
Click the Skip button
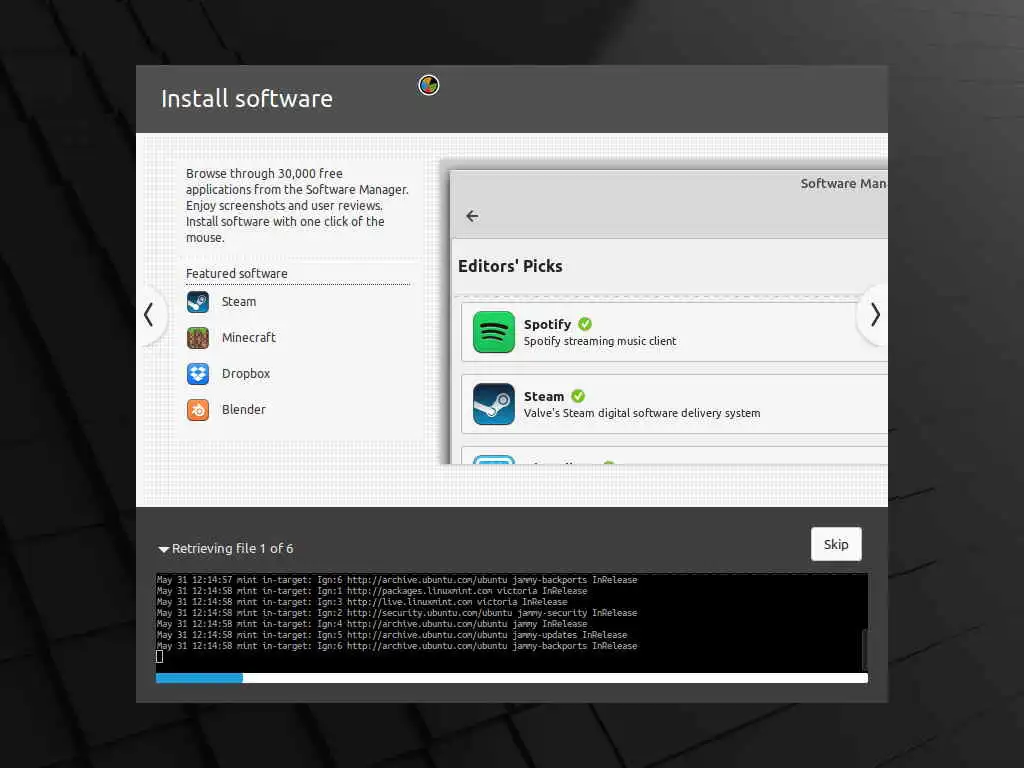tap(836, 544)
